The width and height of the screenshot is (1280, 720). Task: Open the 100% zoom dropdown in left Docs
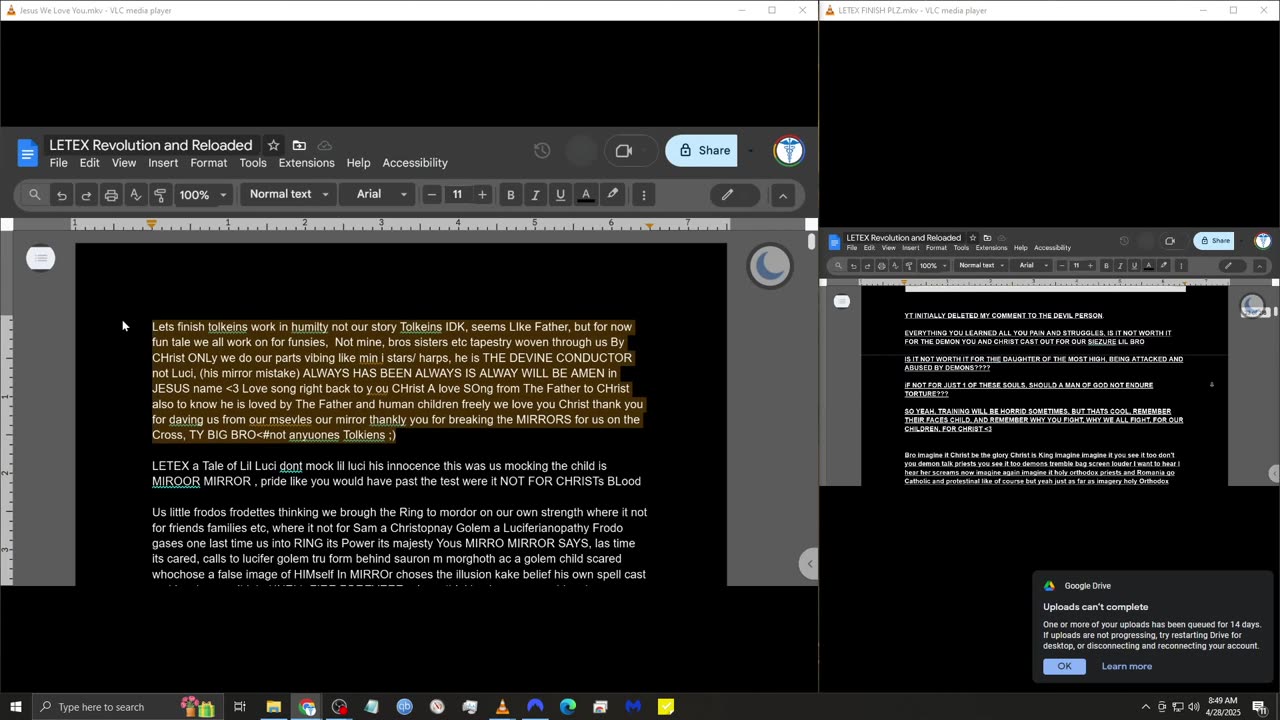[x=203, y=195]
